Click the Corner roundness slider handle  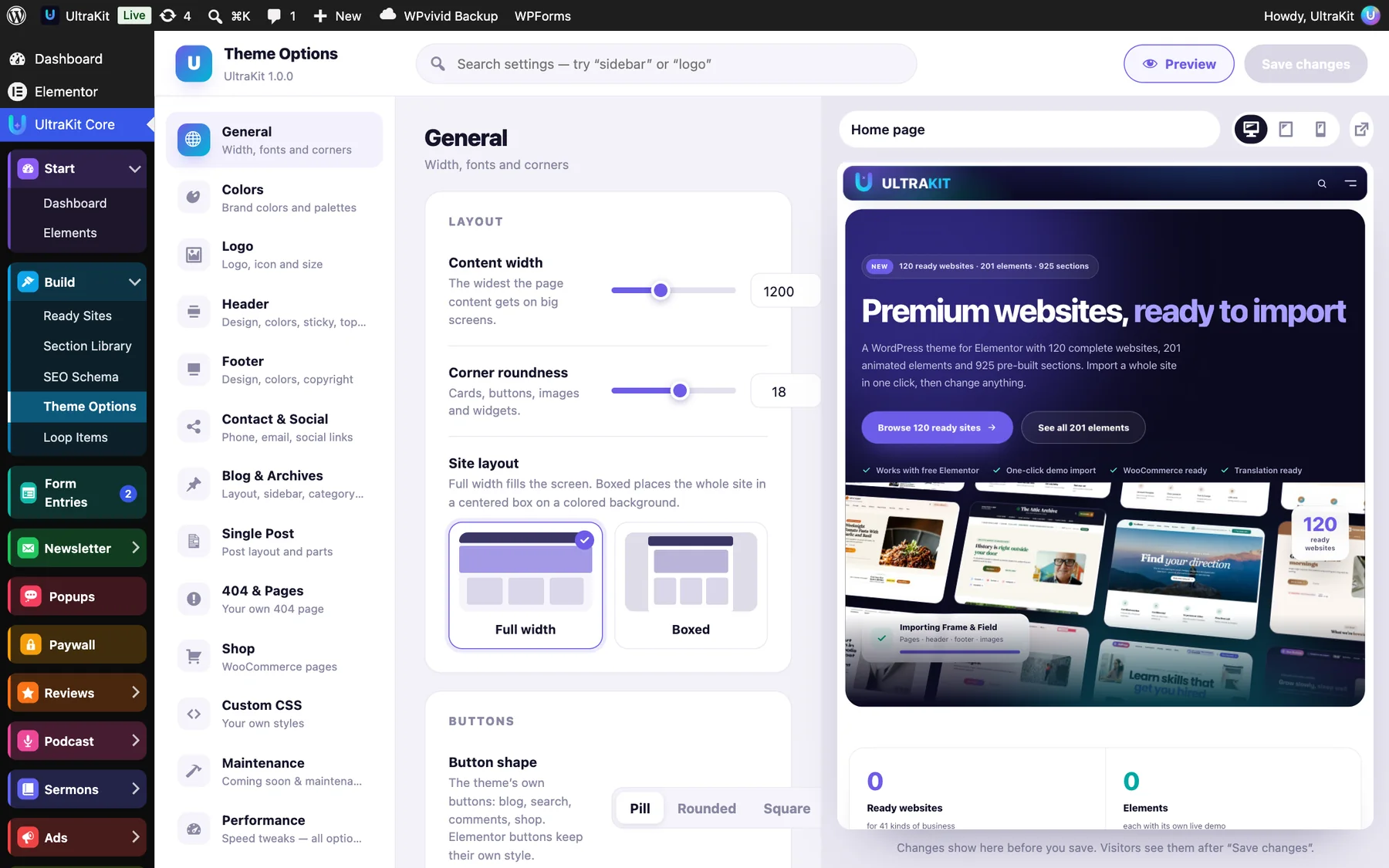click(x=680, y=391)
